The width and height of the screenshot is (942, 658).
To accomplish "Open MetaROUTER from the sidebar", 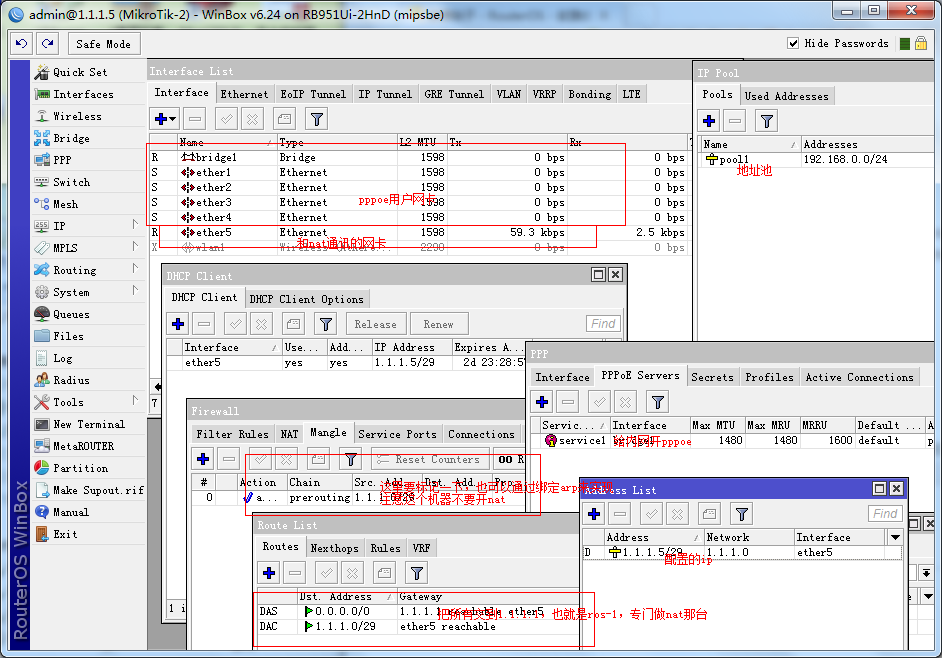I will (83, 446).
